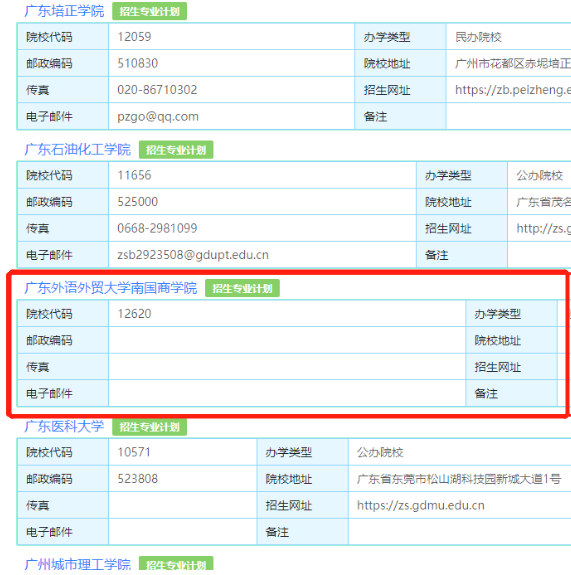Open the 广东外语外贸大学南国商学院 link
This screenshot has height=575, width=571.
pyautogui.click(x=111, y=288)
